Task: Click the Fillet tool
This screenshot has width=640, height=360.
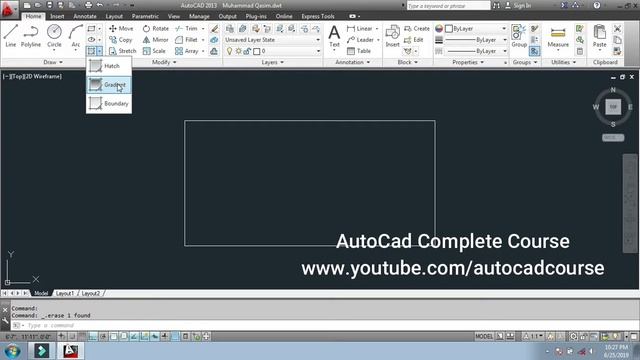Action: [x=186, y=40]
